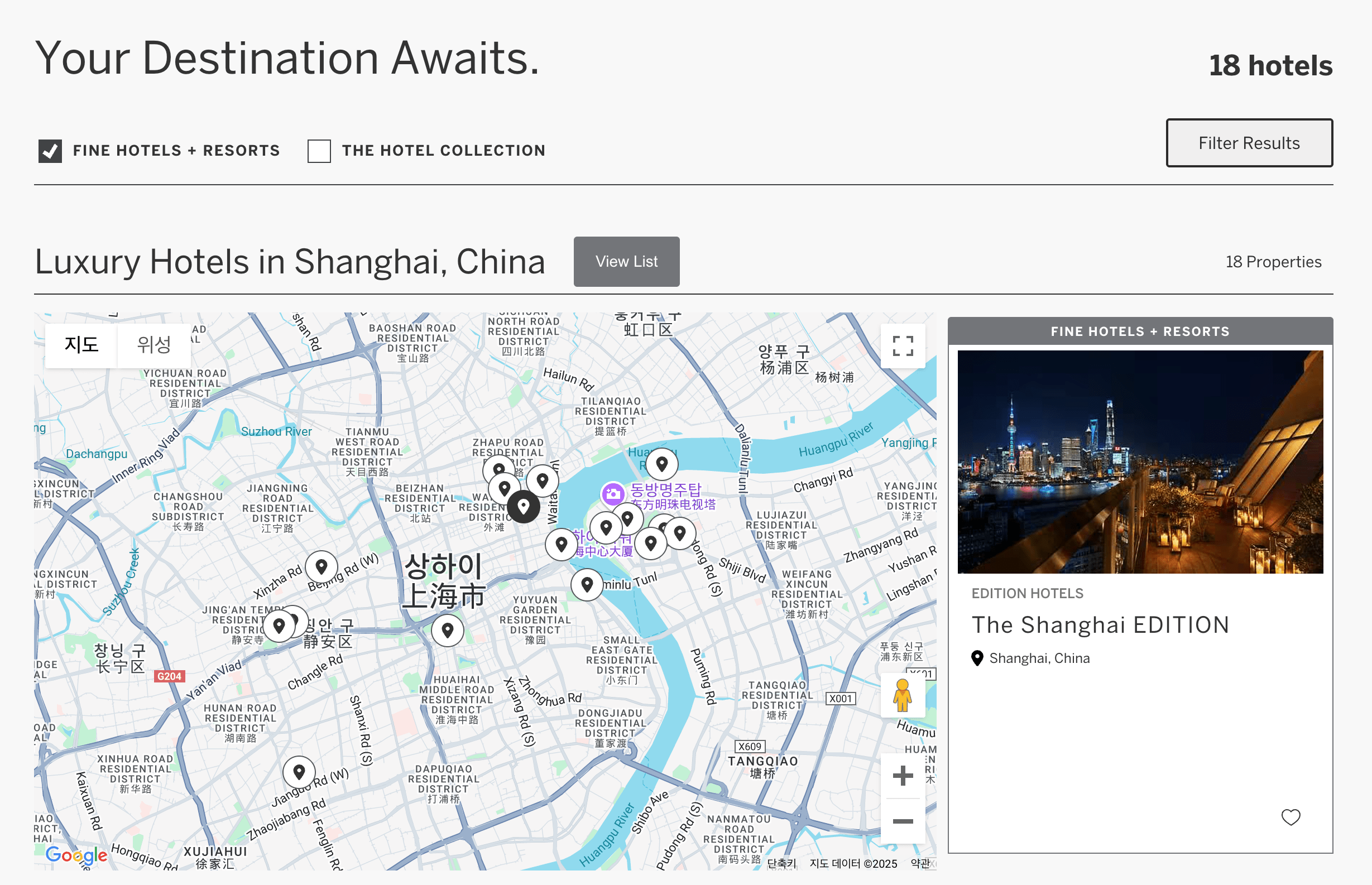Zoom in using the plus icon

tap(903, 775)
